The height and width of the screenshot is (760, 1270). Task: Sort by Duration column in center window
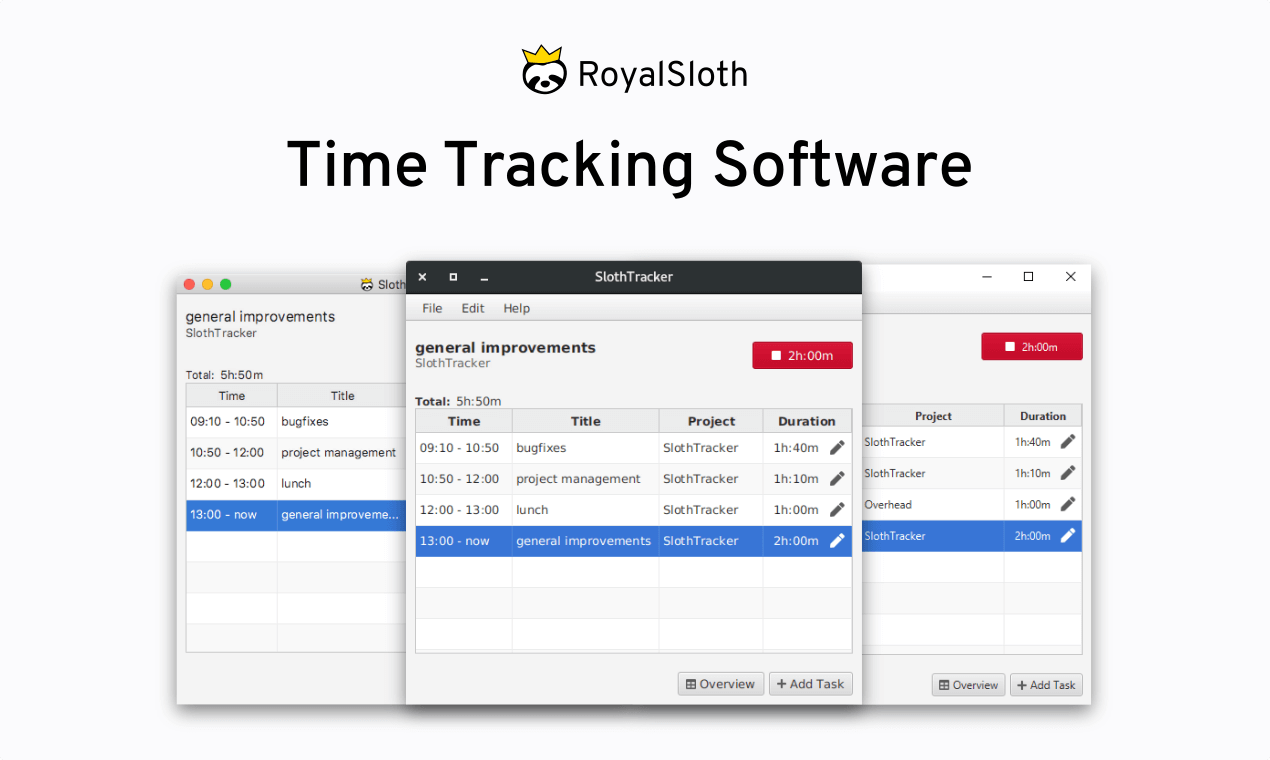click(807, 421)
